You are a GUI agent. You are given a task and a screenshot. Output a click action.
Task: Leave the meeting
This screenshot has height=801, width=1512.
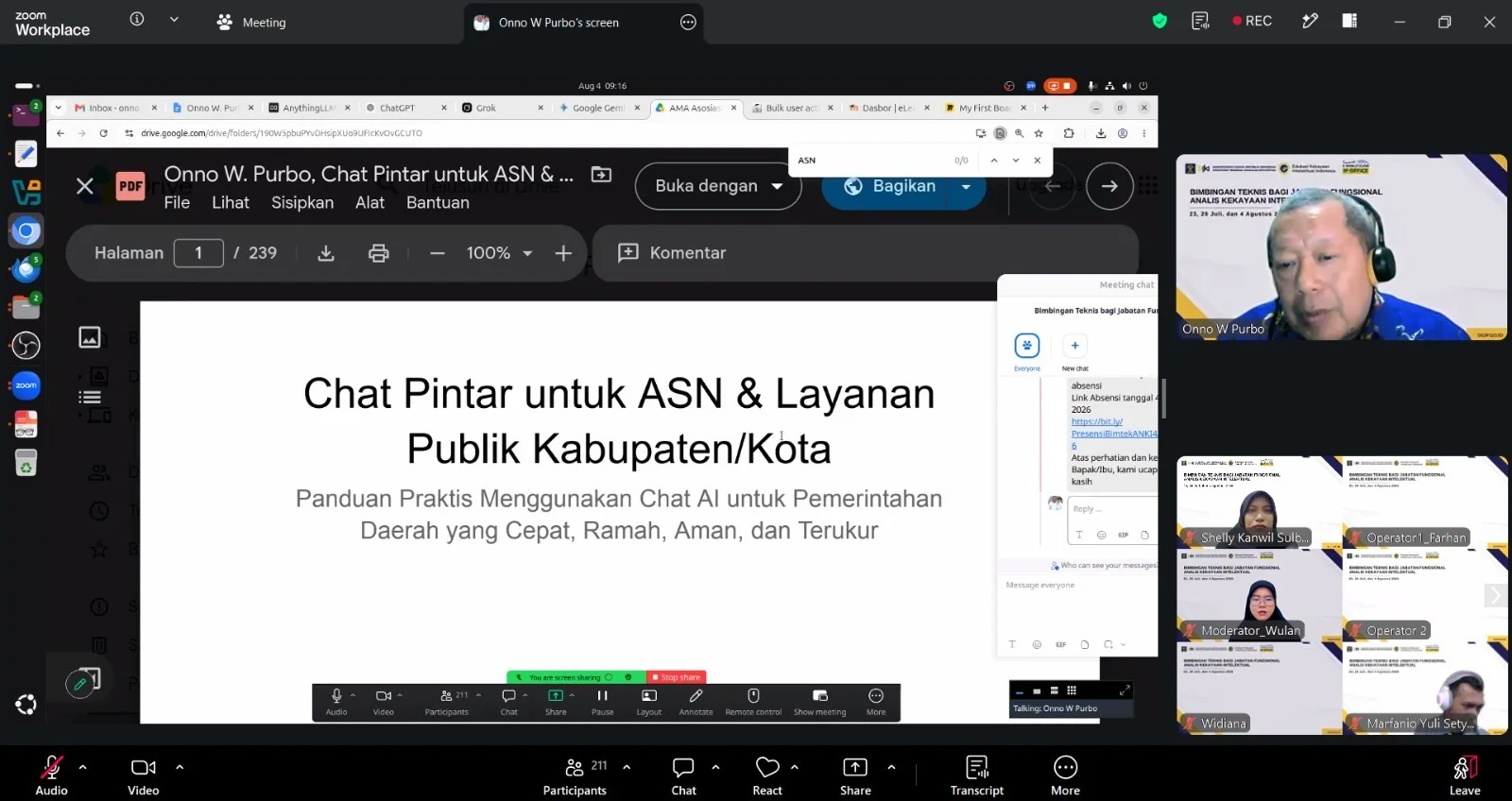[1465, 775]
